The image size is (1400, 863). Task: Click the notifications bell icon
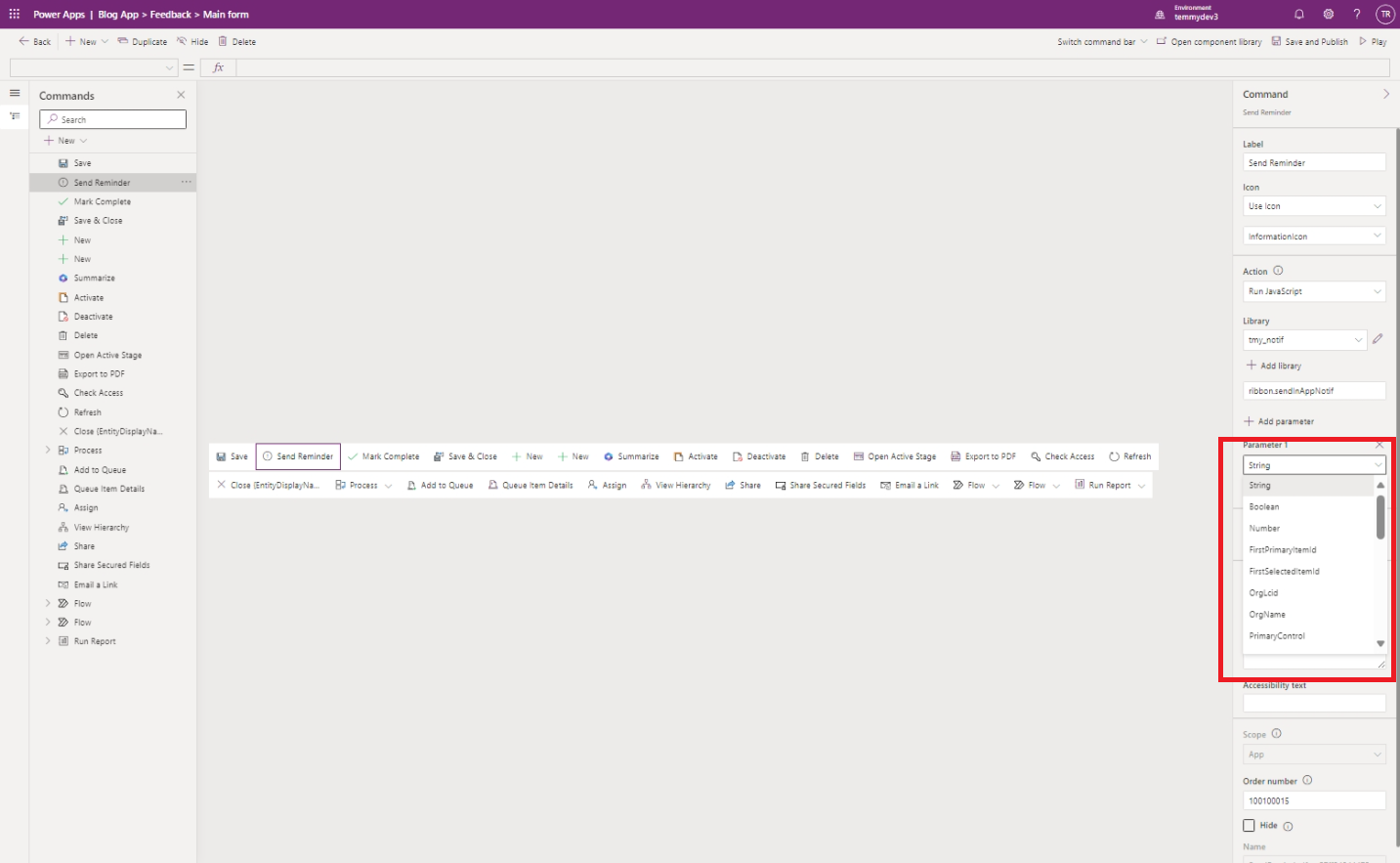click(x=1299, y=14)
